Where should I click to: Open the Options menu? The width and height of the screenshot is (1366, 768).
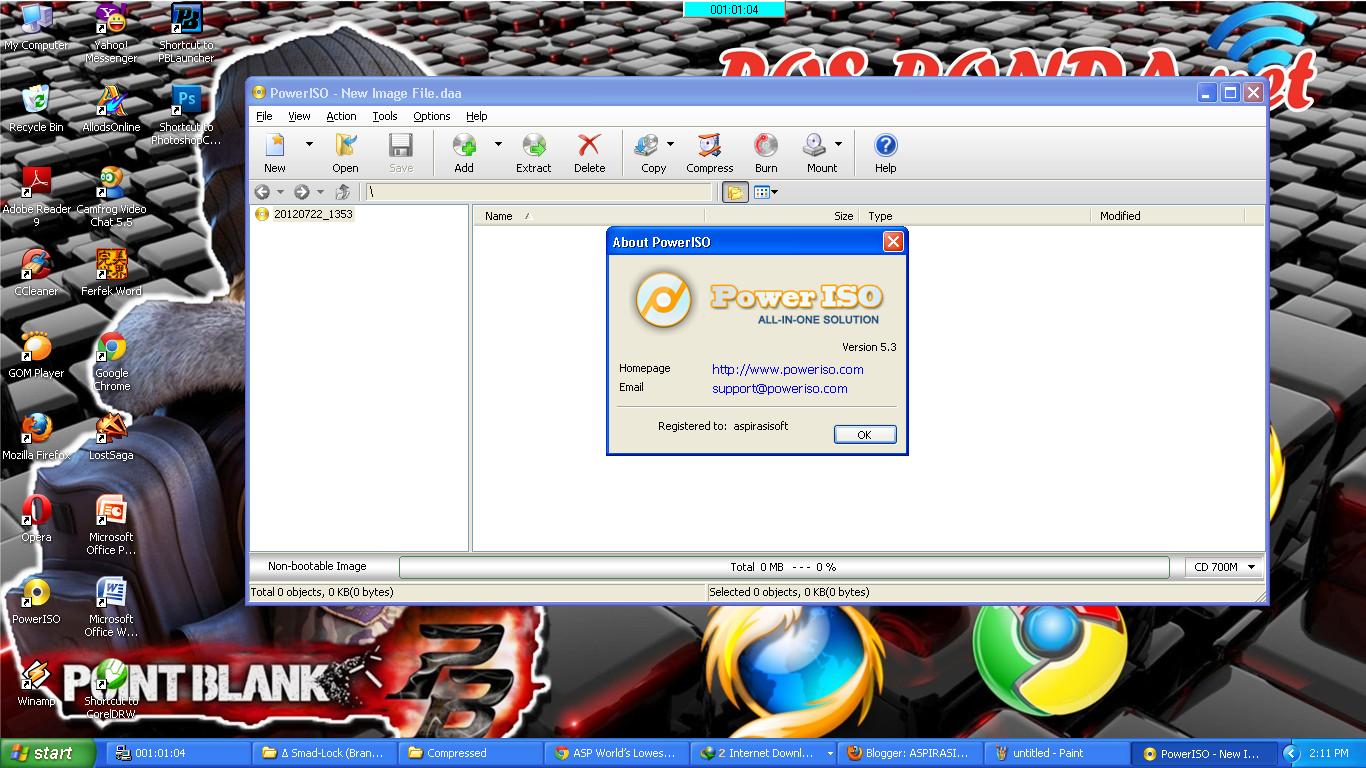click(x=432, y=116)
